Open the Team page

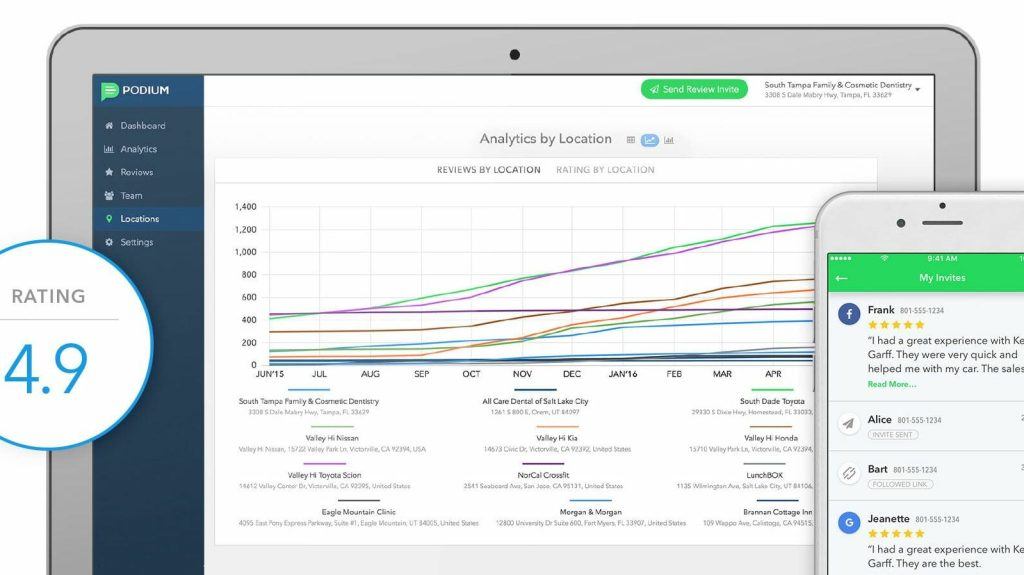(x=131, y=195)
